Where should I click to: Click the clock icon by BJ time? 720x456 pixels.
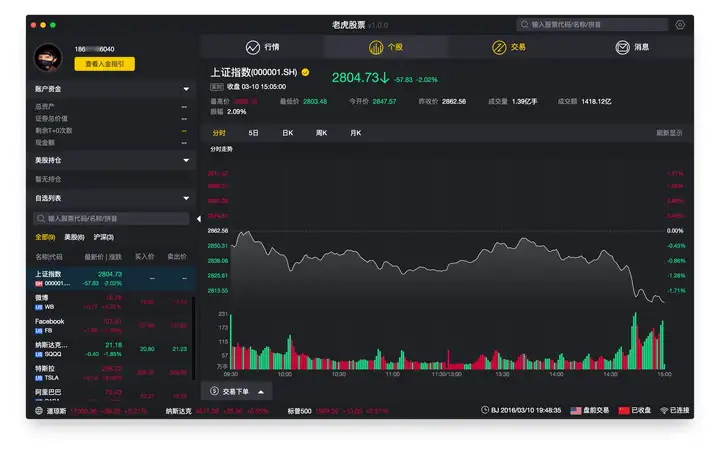pos(485,410)
